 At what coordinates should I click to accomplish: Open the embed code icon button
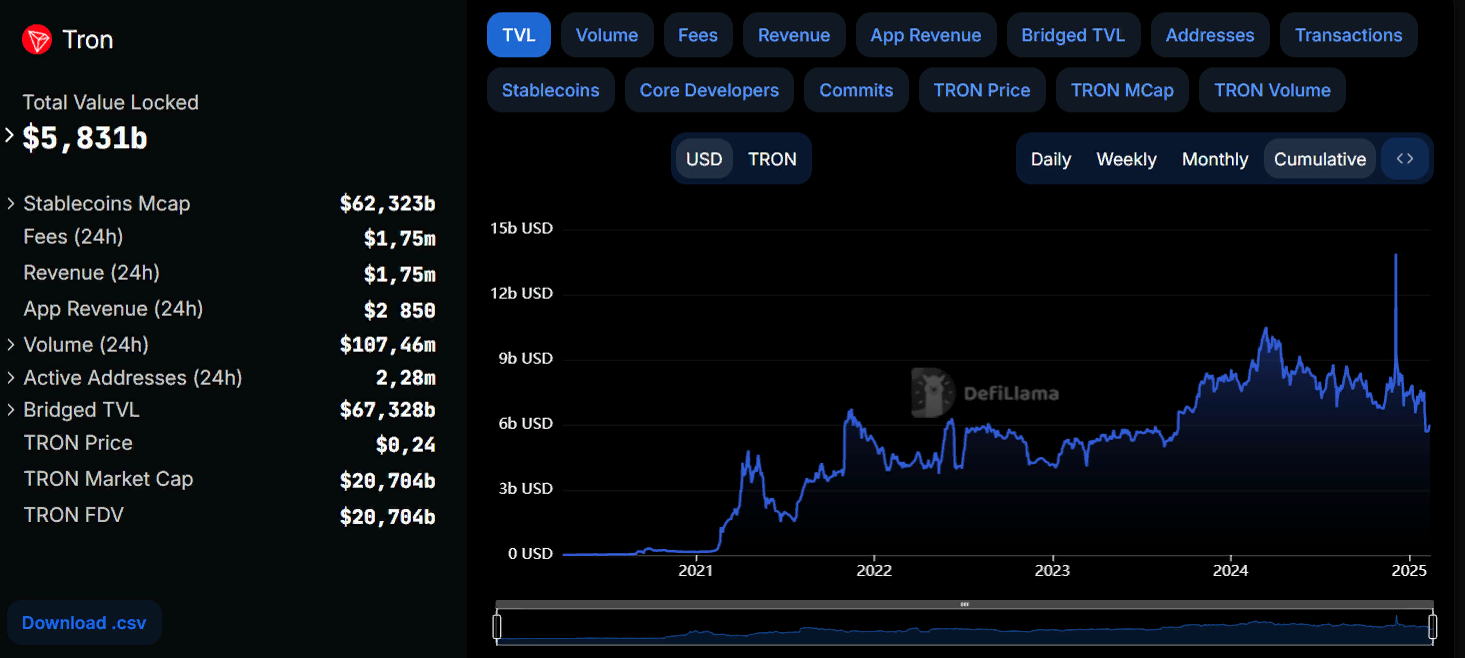1405,159
